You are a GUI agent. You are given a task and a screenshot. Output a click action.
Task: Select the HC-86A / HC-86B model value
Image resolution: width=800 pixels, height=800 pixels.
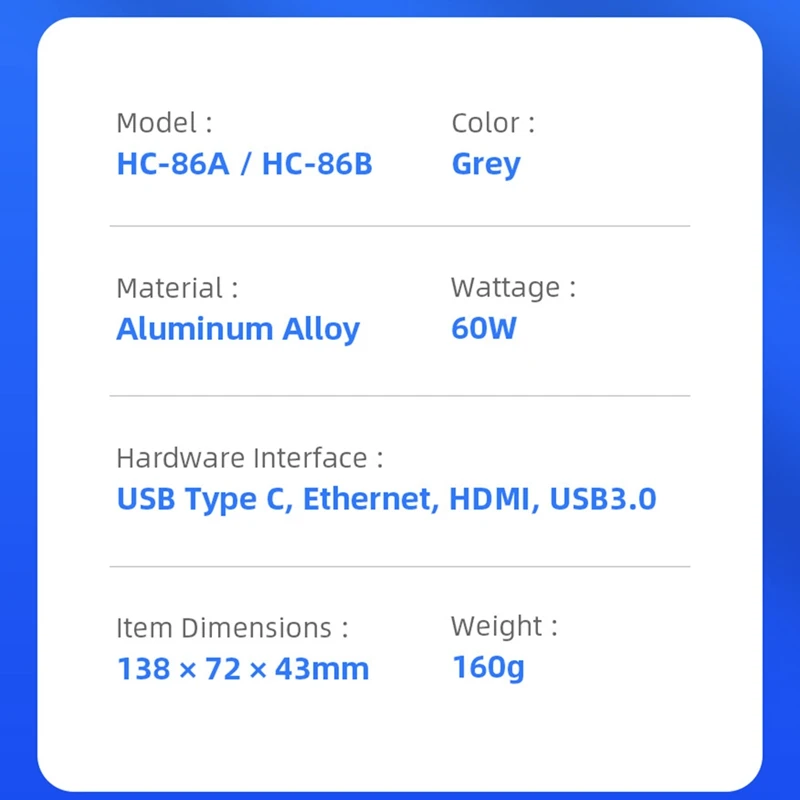(x=244, y=164)
